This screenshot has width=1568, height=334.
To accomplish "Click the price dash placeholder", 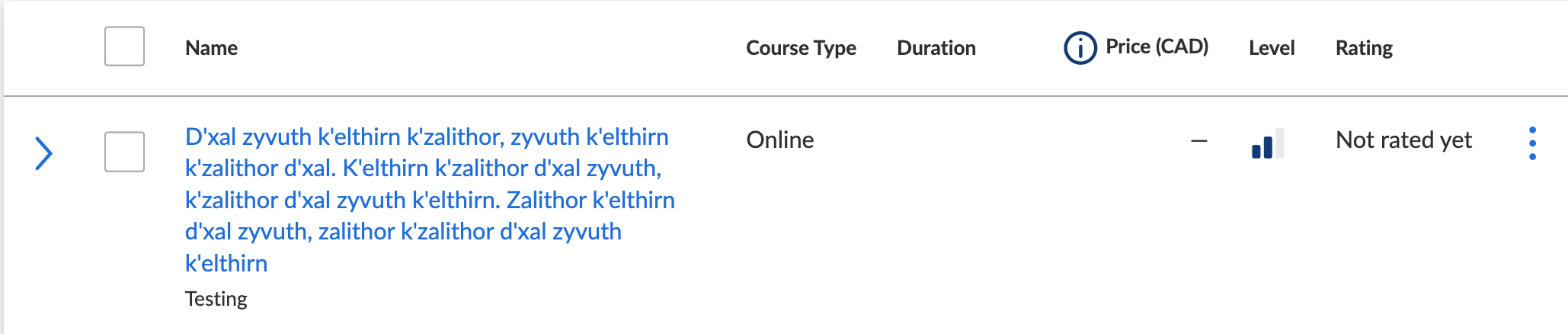I will pos(1199,140).
